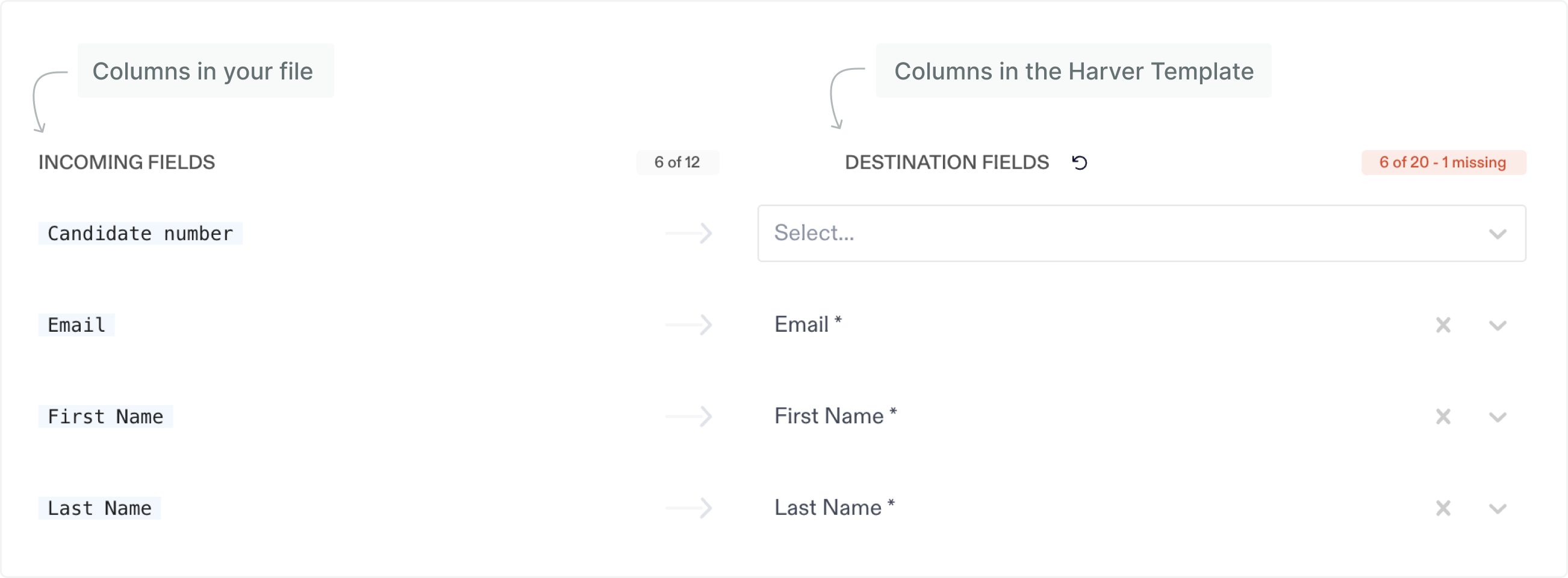The width and height of the screenshot is (1568, 578).
Task: Click the Email incoming field tag
Action: [76, 325]
